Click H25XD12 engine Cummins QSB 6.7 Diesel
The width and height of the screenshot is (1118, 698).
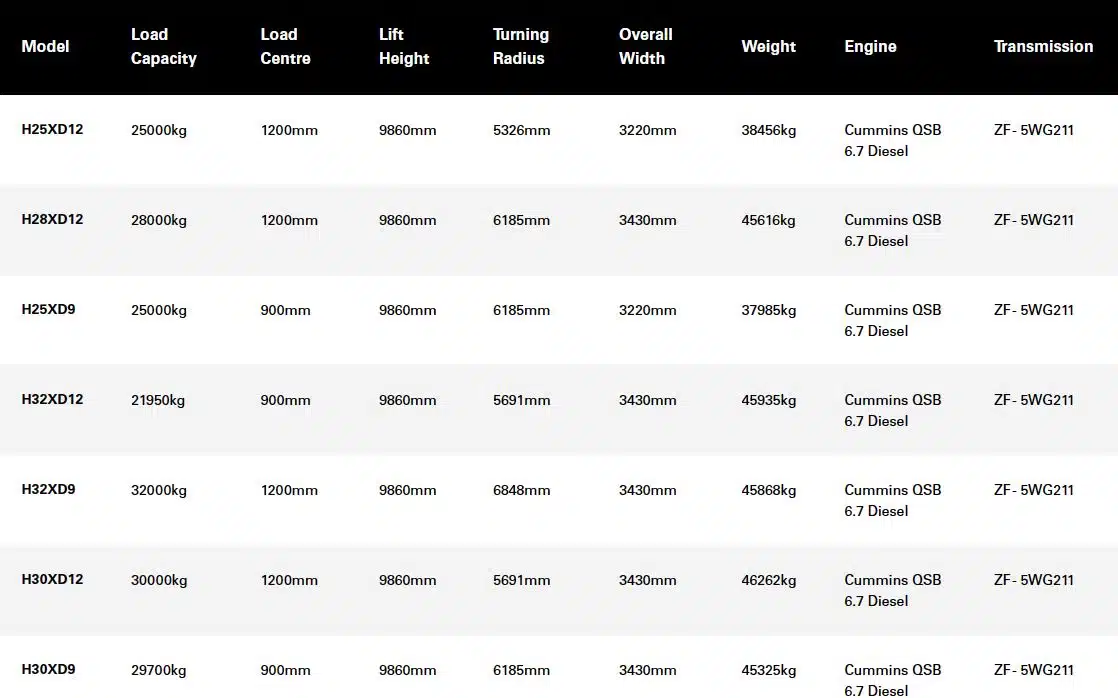[893, 140]
